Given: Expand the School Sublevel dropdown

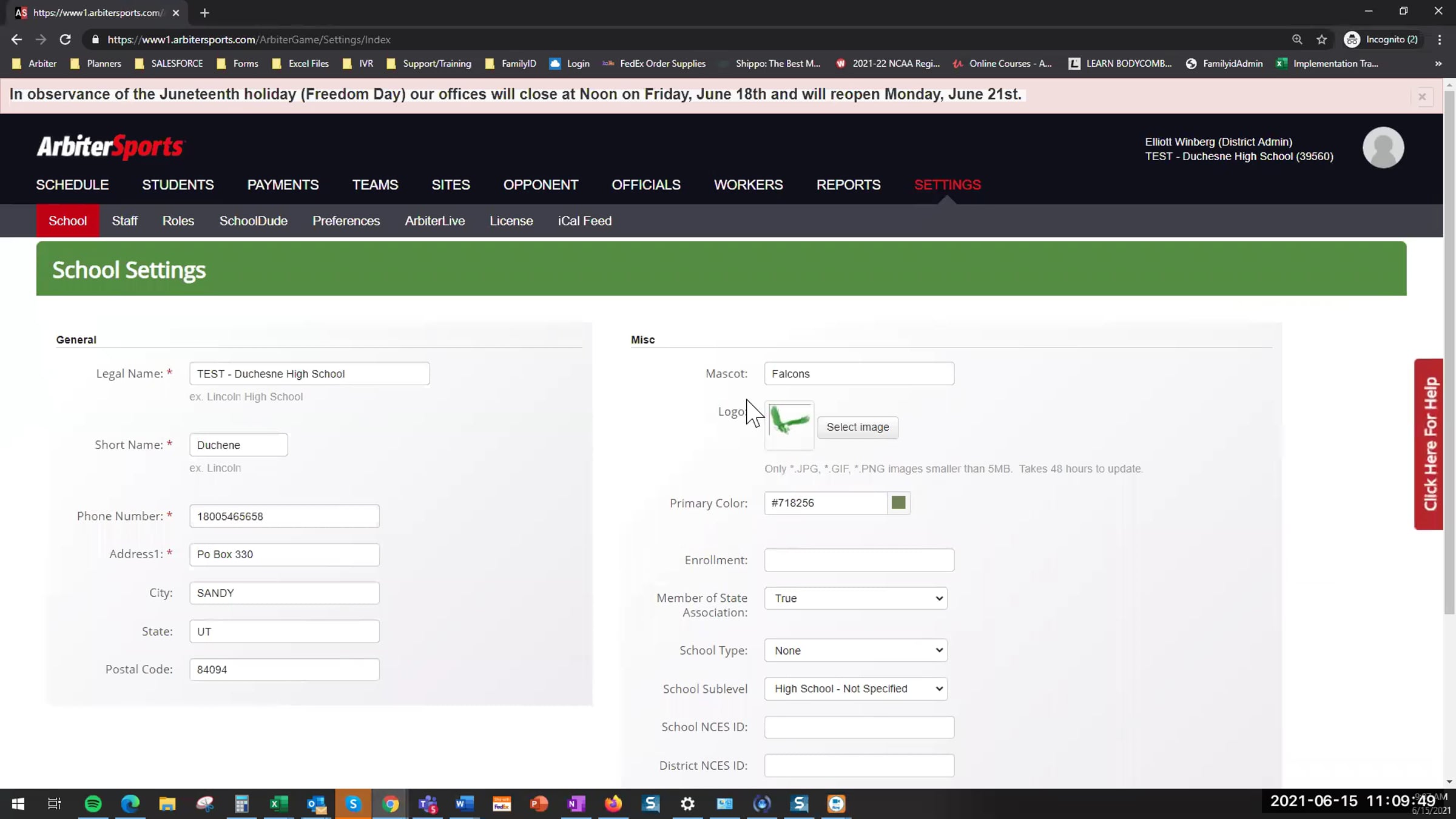Looking at the screenshot, I should 855,689.
